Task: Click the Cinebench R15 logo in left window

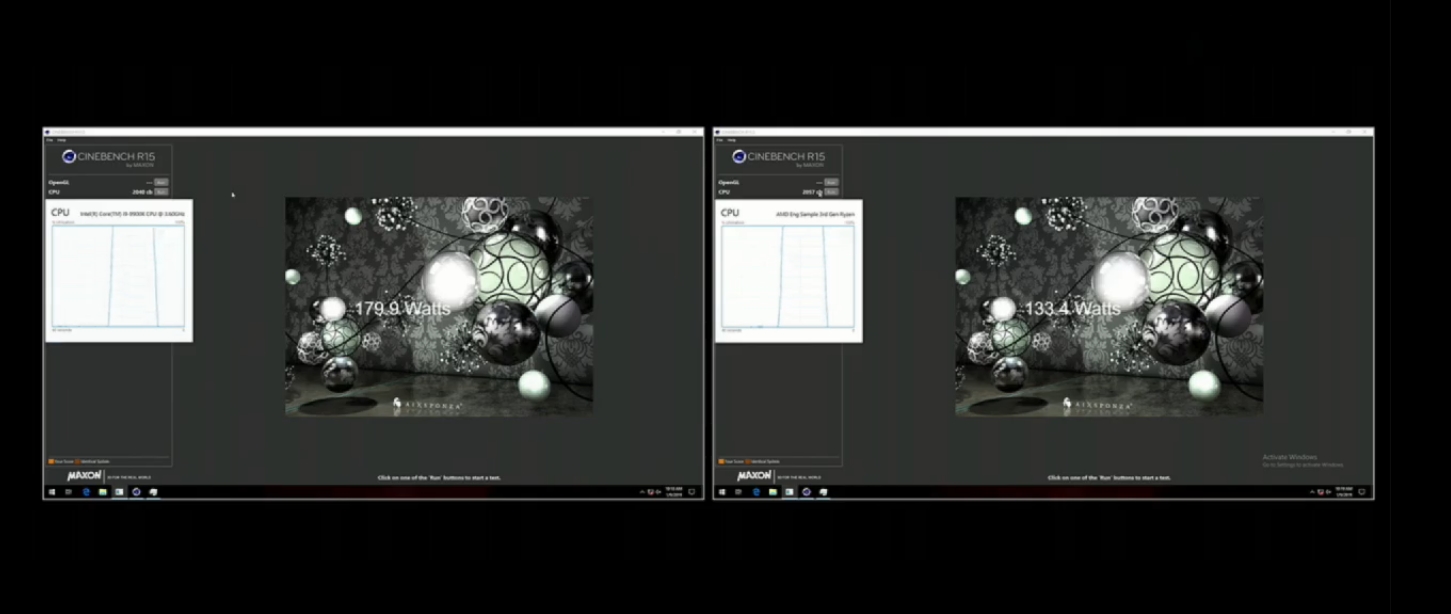Action: 108,158
